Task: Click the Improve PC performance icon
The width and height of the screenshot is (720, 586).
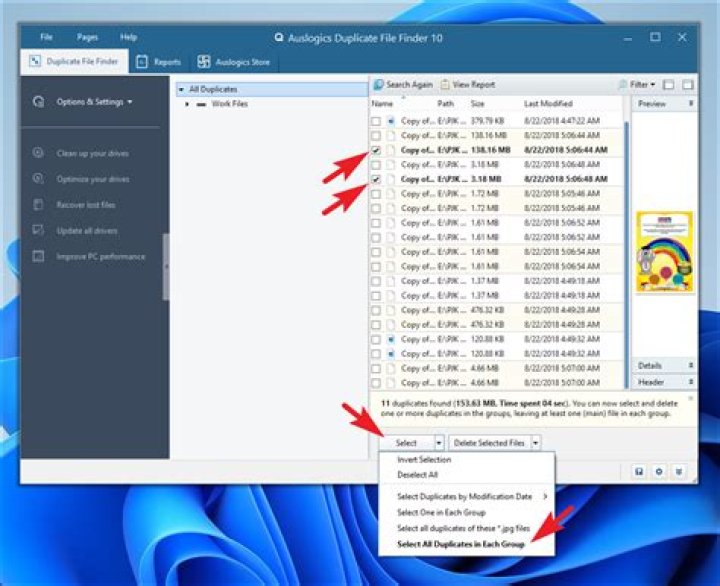Action: click(x=39, y=256)
